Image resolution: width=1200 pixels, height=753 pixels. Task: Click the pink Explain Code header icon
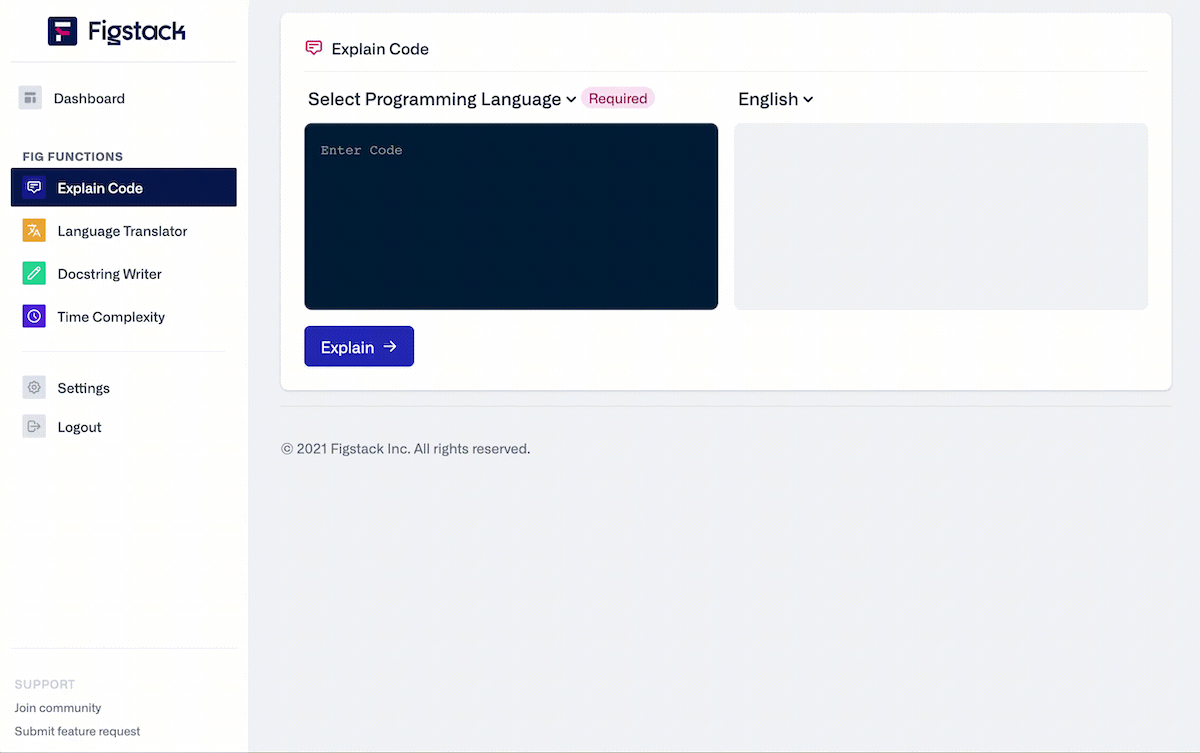coord(314,48)
